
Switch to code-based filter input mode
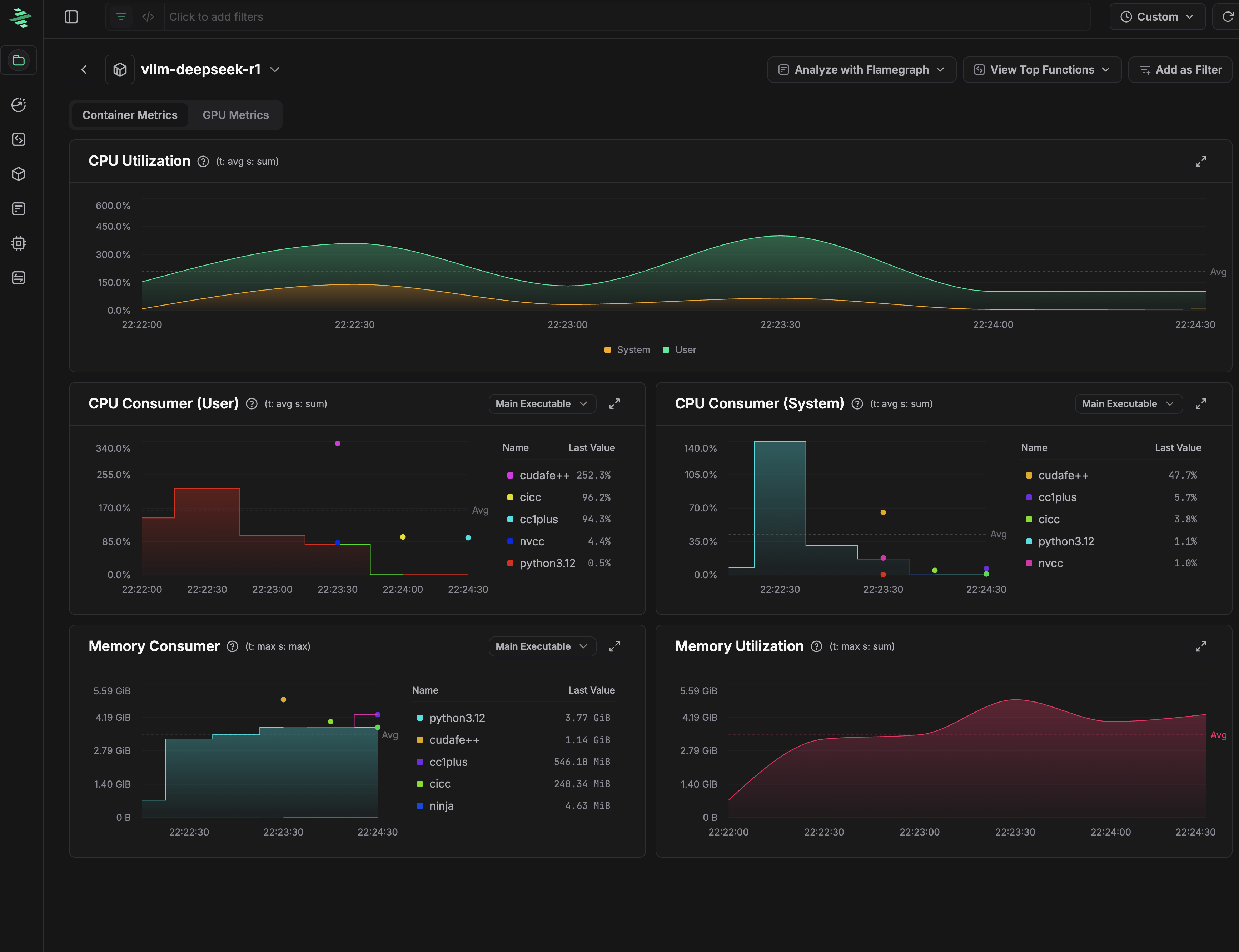148,16
